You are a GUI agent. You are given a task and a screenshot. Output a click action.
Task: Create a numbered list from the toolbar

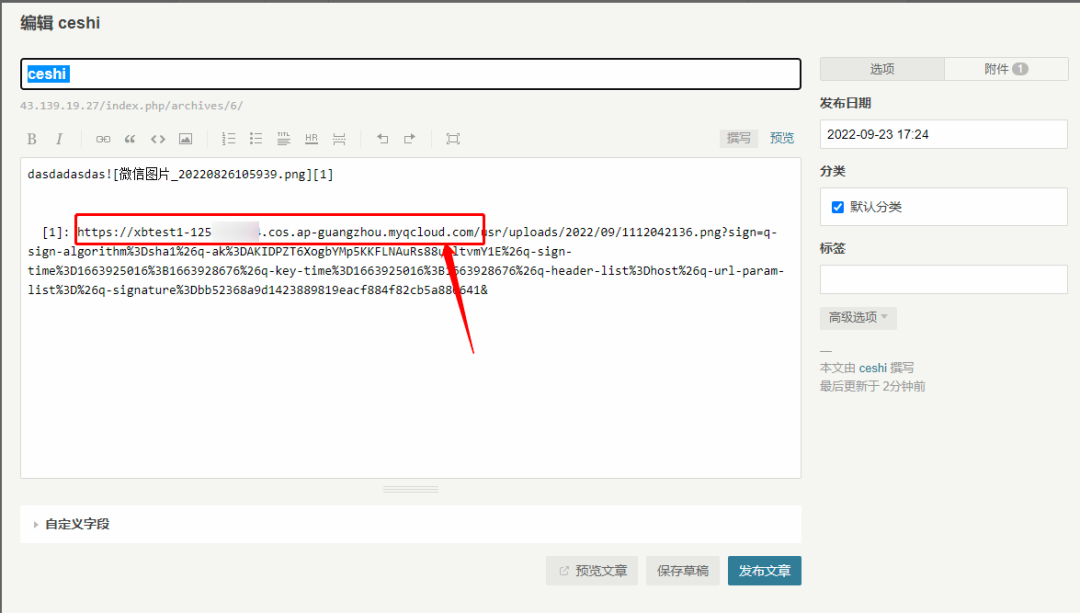click(x=229, y=139)
